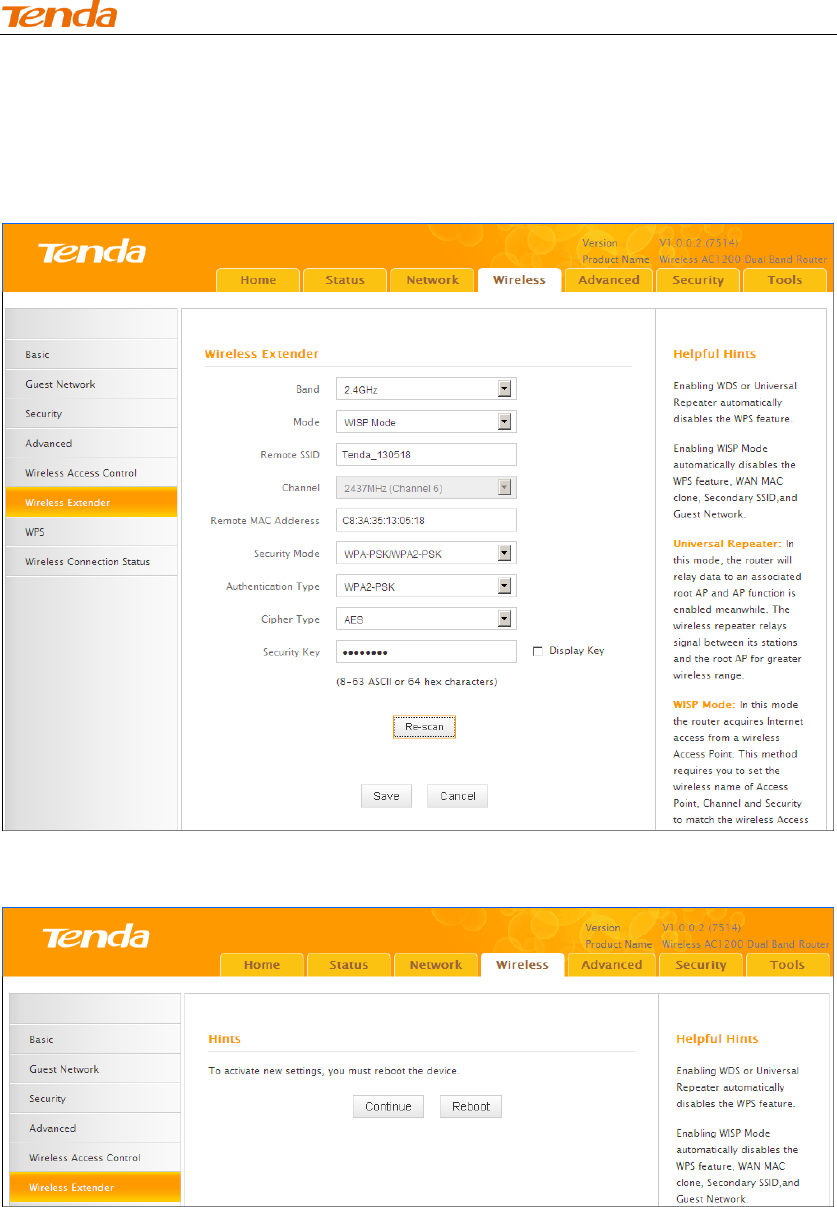Click the Tenda logo at page top

point(60,15)
